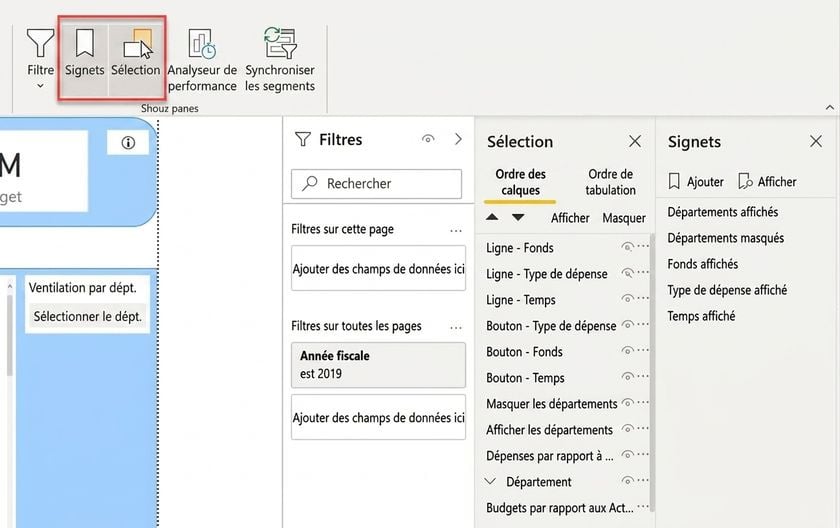Open Synchroniser les segments pane
This screenshot has width=840, height=528.
point(280,60)
